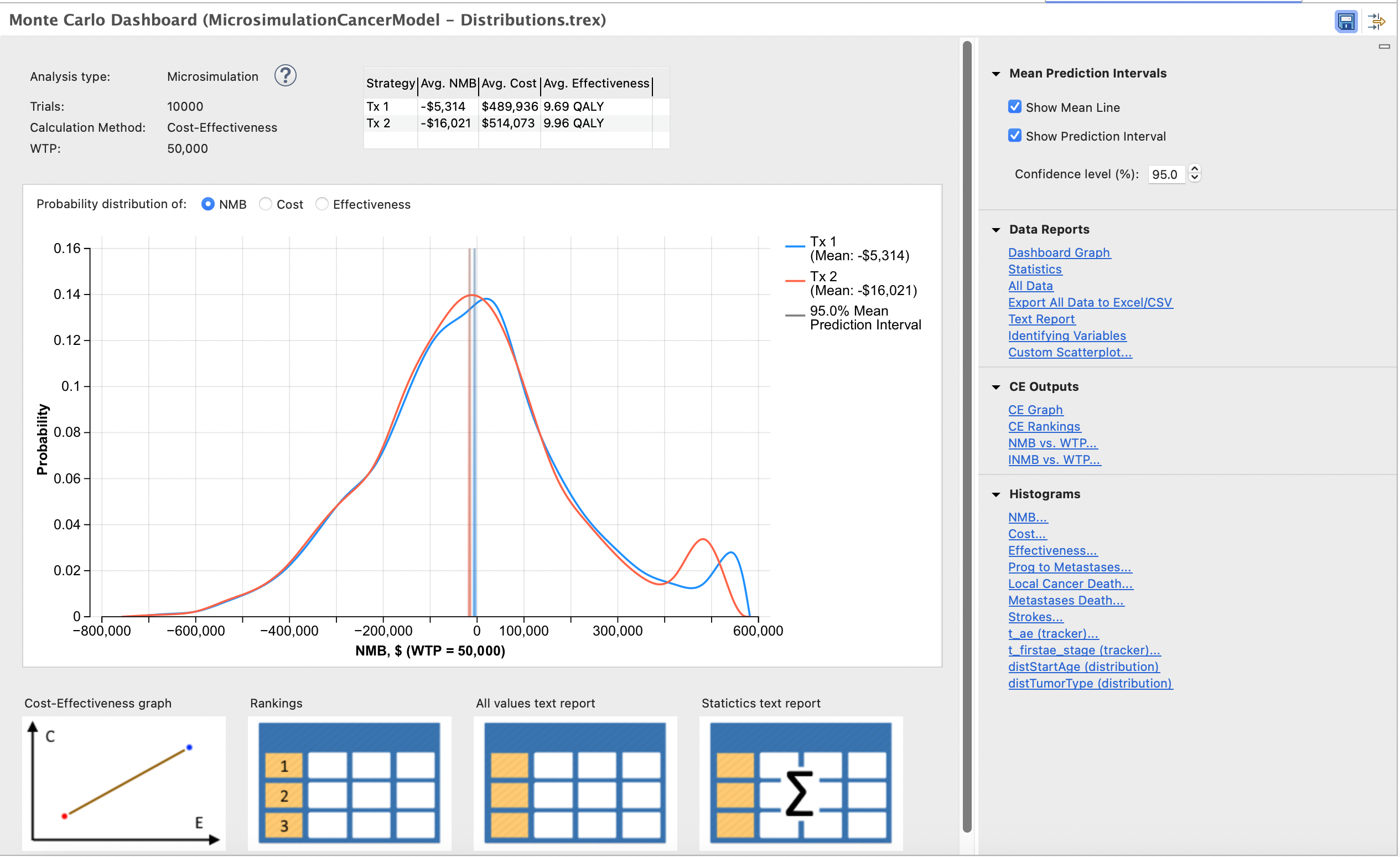The image size is (1400, 857).
Task: Uncheck Show Mean Line
Action: [x=1014, y=107]
